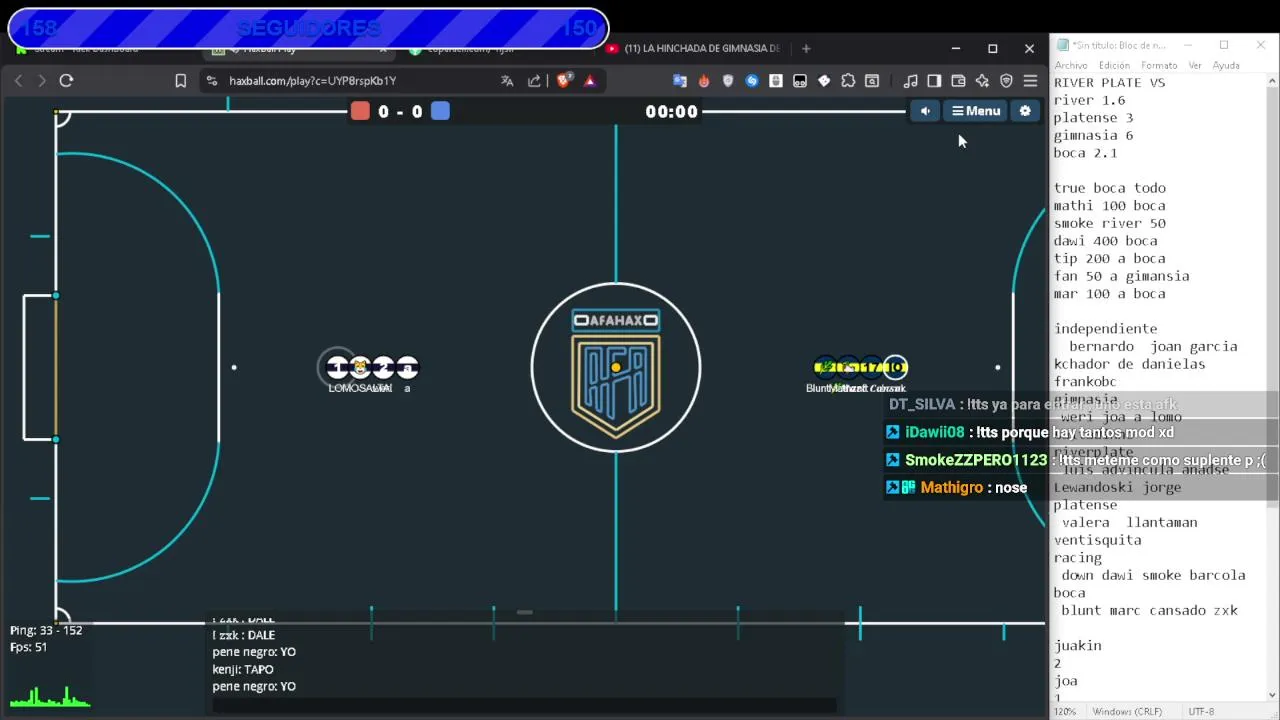Click haxball.com address bar URL
Image resolution: width=1280 pixels, height=720 pixels.
[313, 81]
